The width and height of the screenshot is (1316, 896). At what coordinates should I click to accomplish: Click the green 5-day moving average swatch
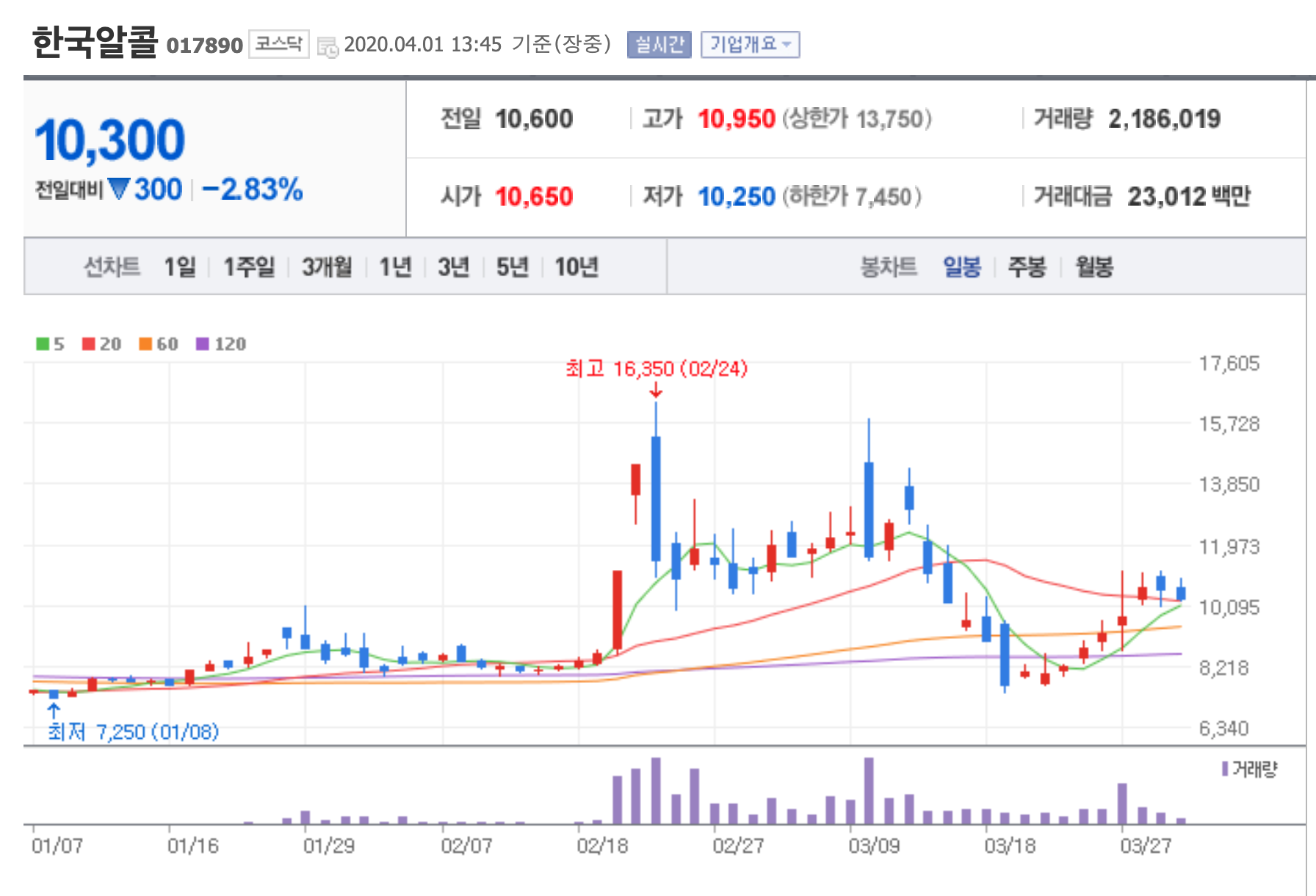click(x=43, y=344)
